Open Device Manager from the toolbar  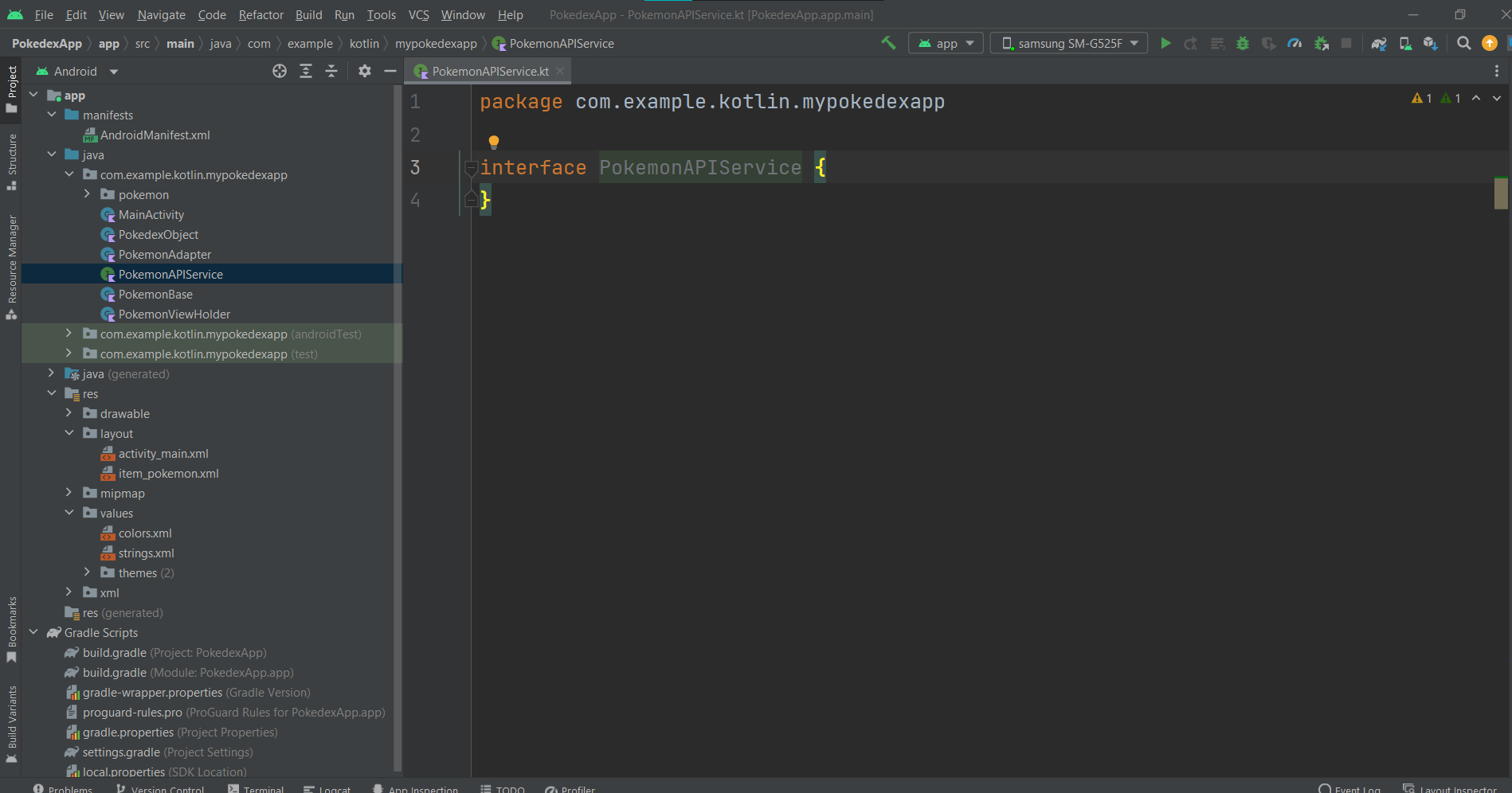click(1405, 43)
